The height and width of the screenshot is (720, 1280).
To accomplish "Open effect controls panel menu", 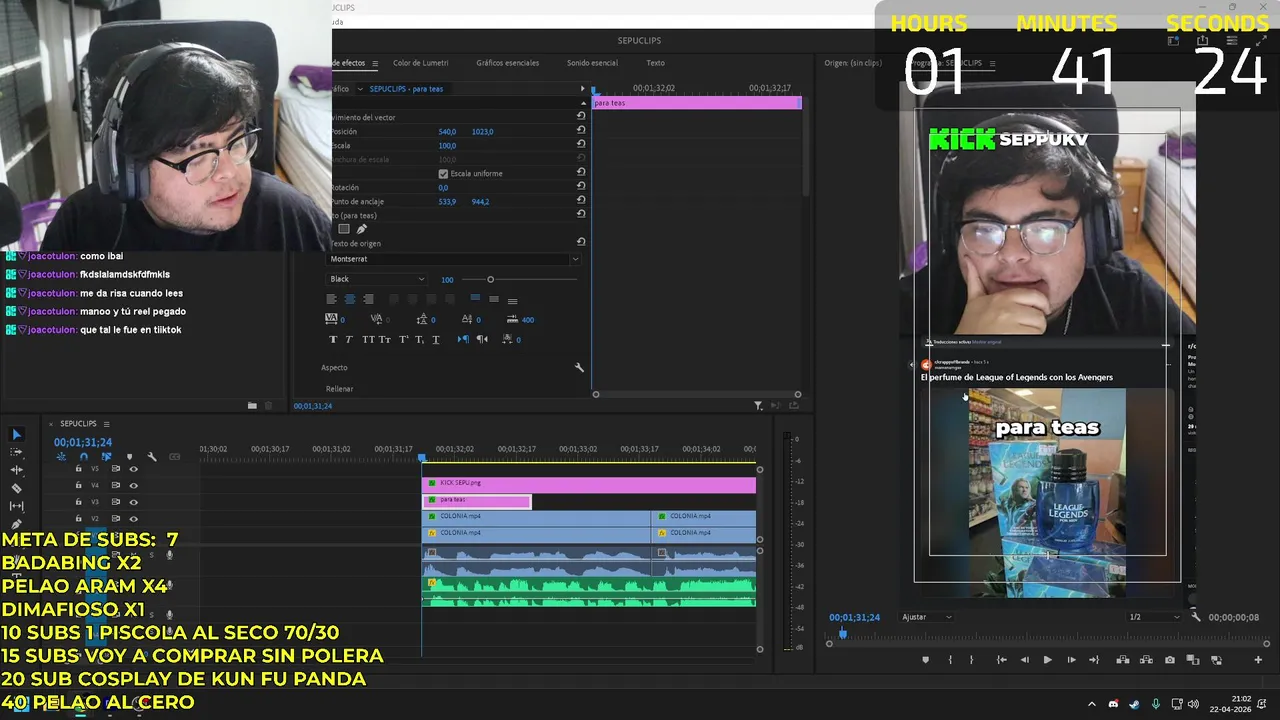I will (x=375, y=63).
